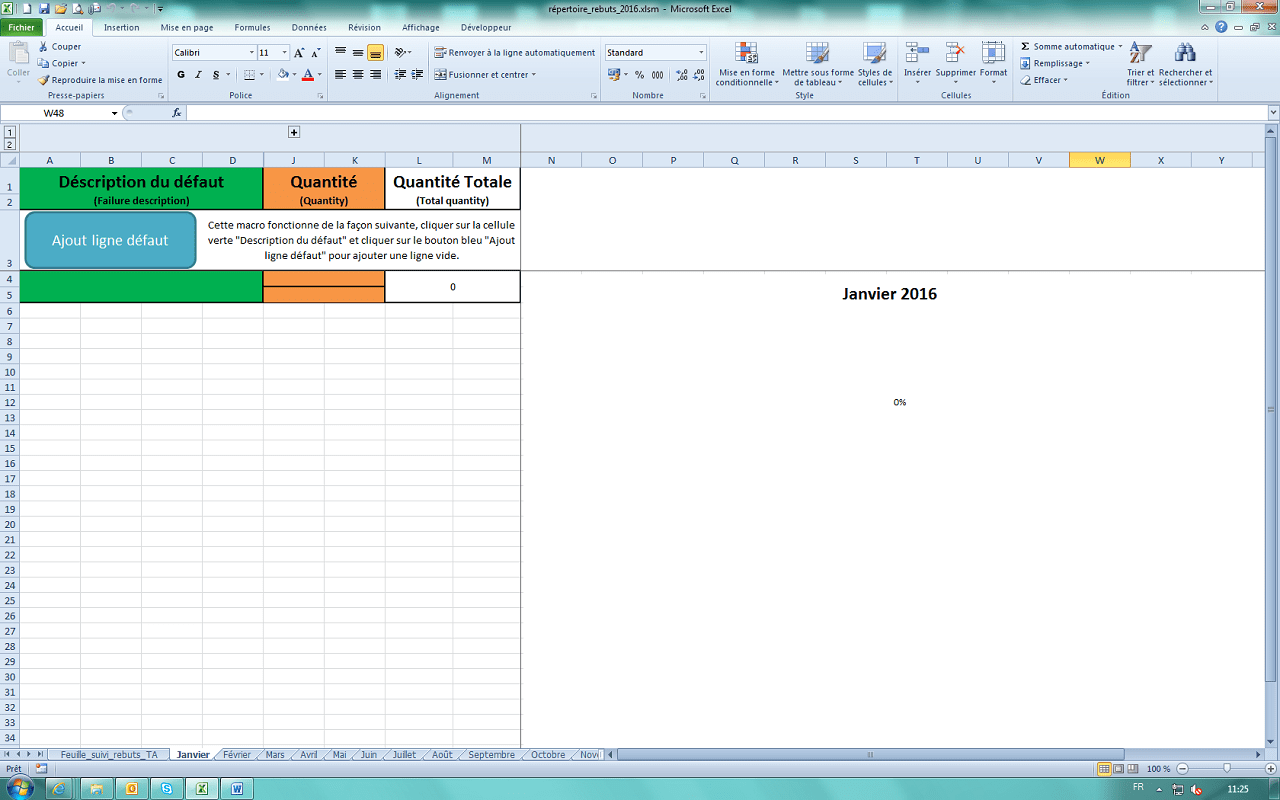
Task: Click in the formula bar
Action: pos(726,113)
